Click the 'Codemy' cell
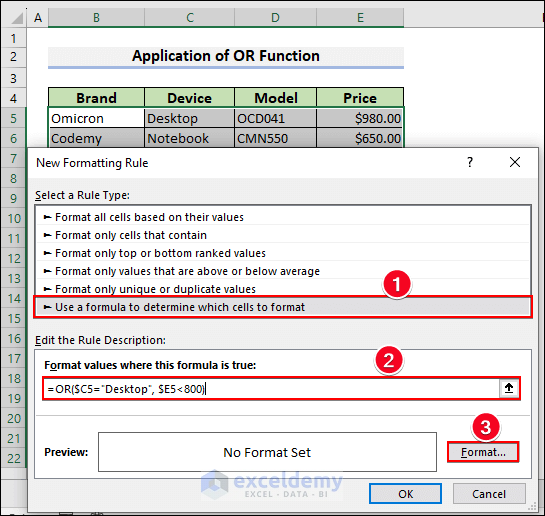This screenshot has width=545, height=516. (x=96, y=138)
